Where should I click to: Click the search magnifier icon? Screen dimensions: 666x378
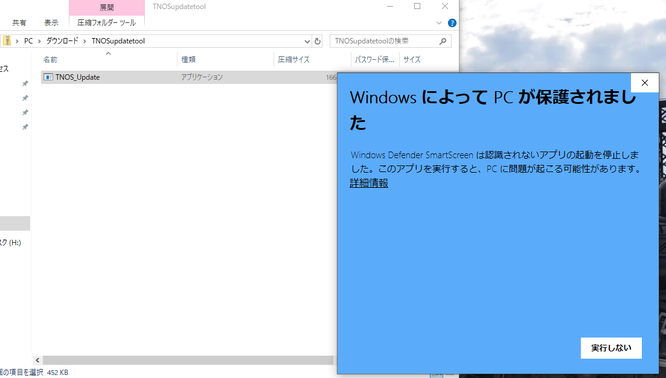pos(443,41)
